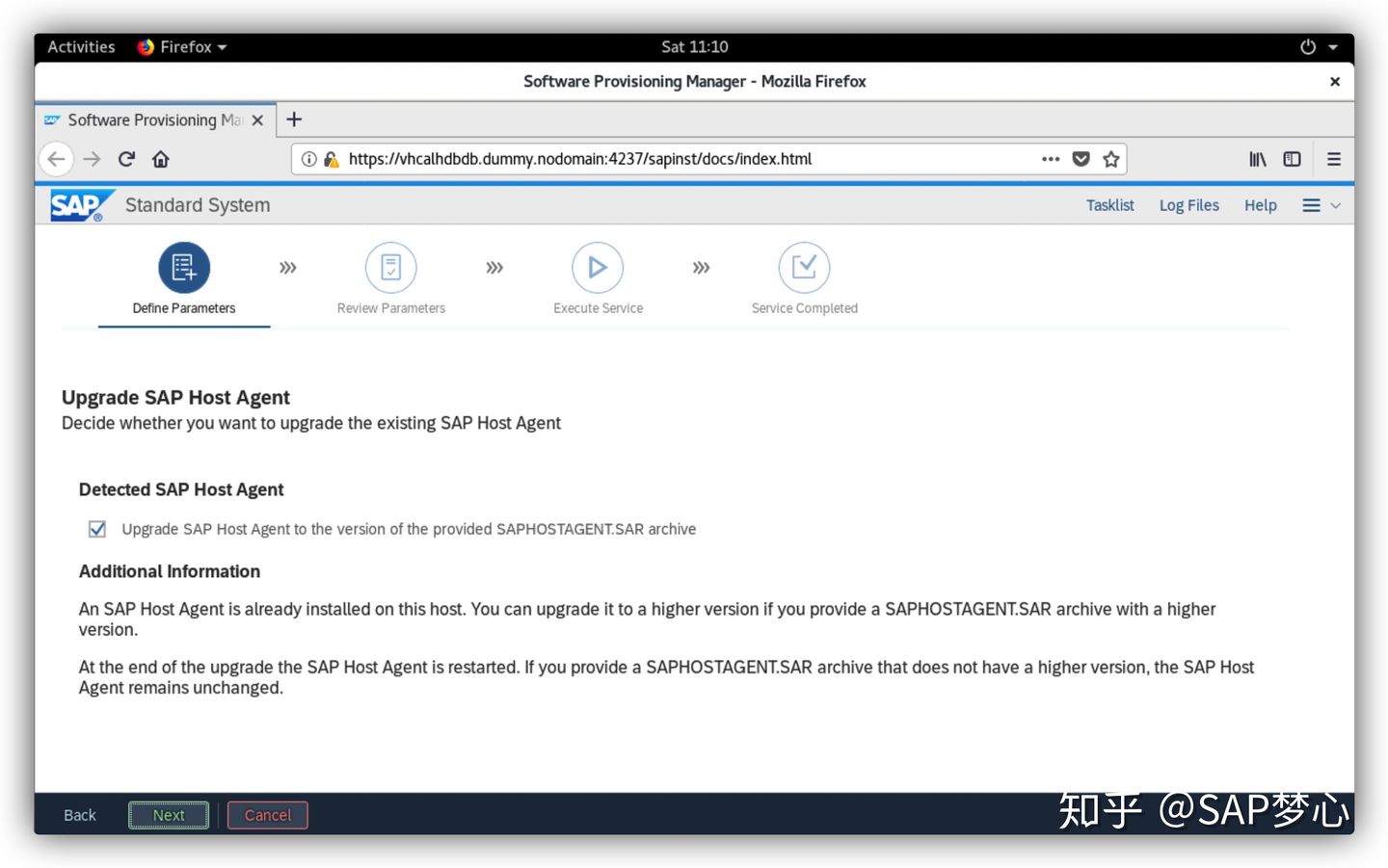Select the Software Provisioning Manager tab
The height and width of the screenshot is (868, 1388).
156,120
